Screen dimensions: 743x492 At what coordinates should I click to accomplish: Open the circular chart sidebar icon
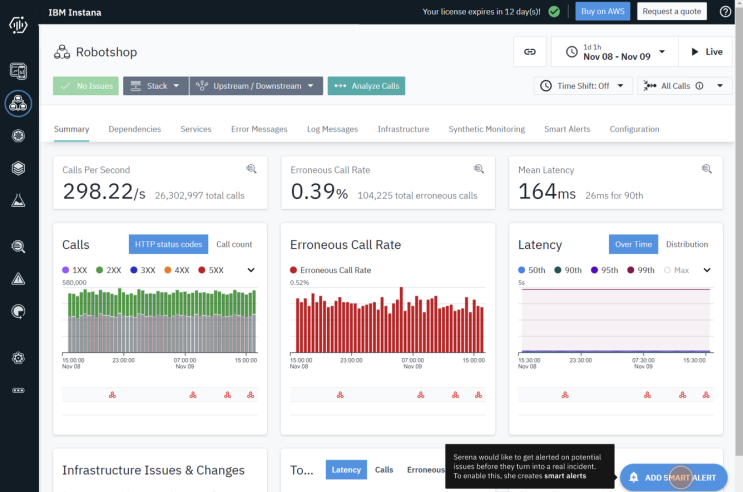18,311
